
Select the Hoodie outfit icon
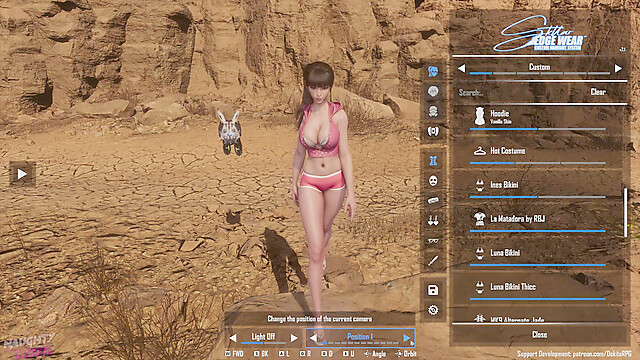point(480,116)
